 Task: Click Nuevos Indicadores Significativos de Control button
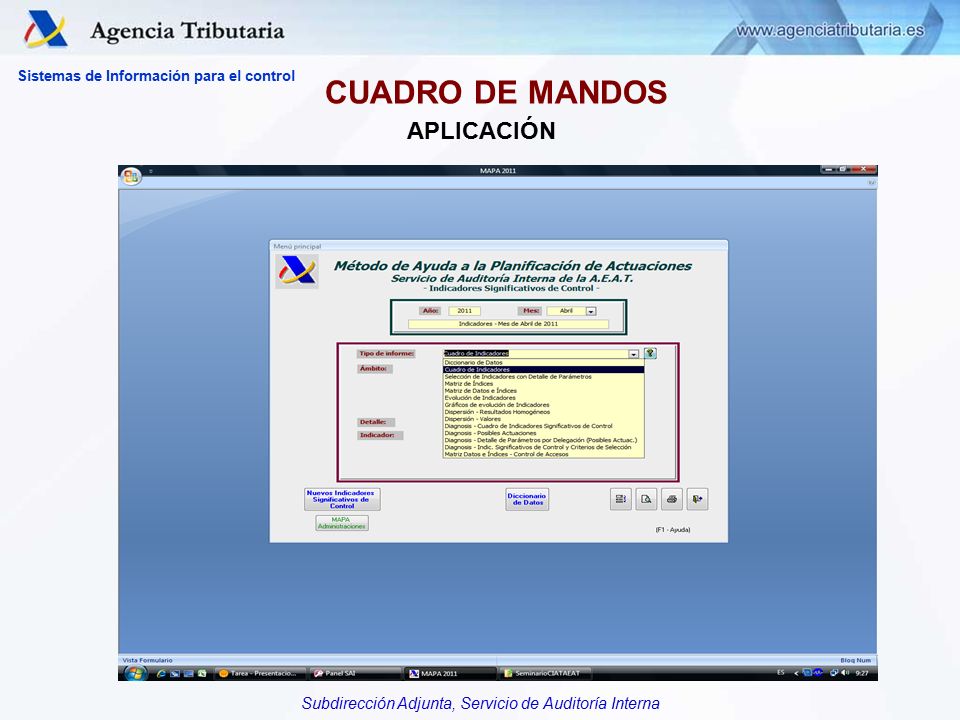(x=342, y=499)
